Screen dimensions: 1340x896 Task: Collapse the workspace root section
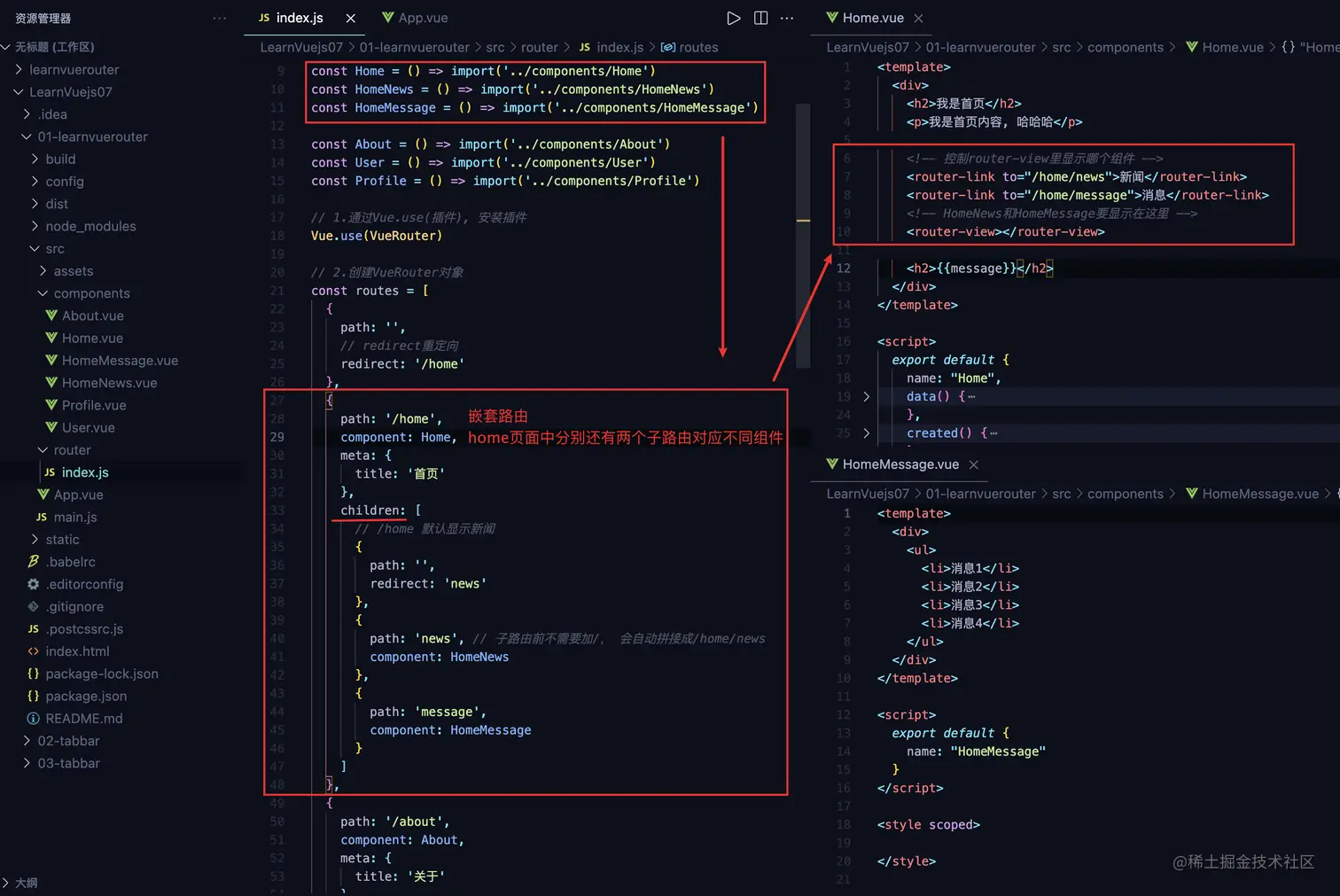click(55, 47)
